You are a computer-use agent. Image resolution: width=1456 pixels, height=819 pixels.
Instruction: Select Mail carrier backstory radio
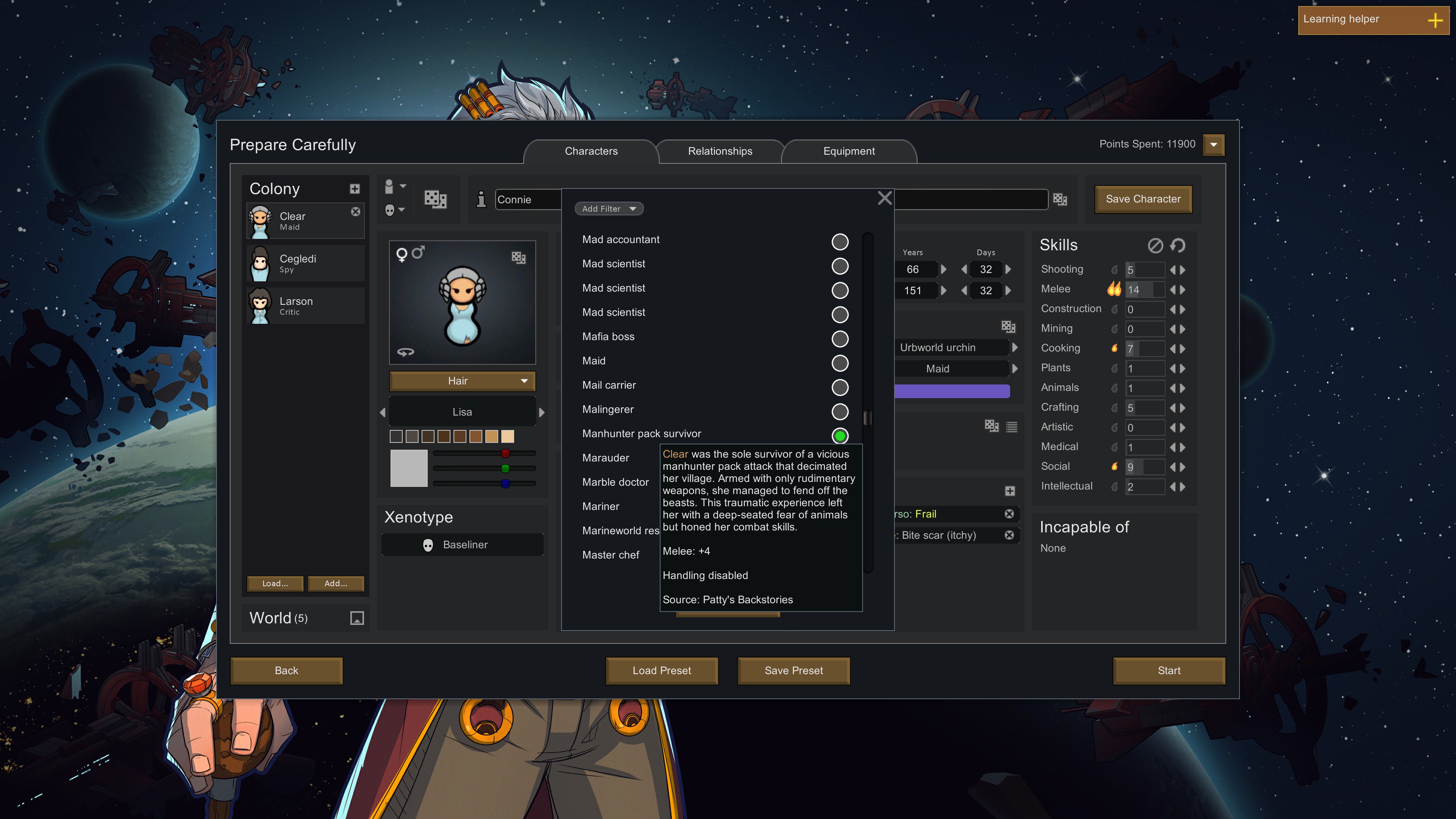(x=840, y=387)
